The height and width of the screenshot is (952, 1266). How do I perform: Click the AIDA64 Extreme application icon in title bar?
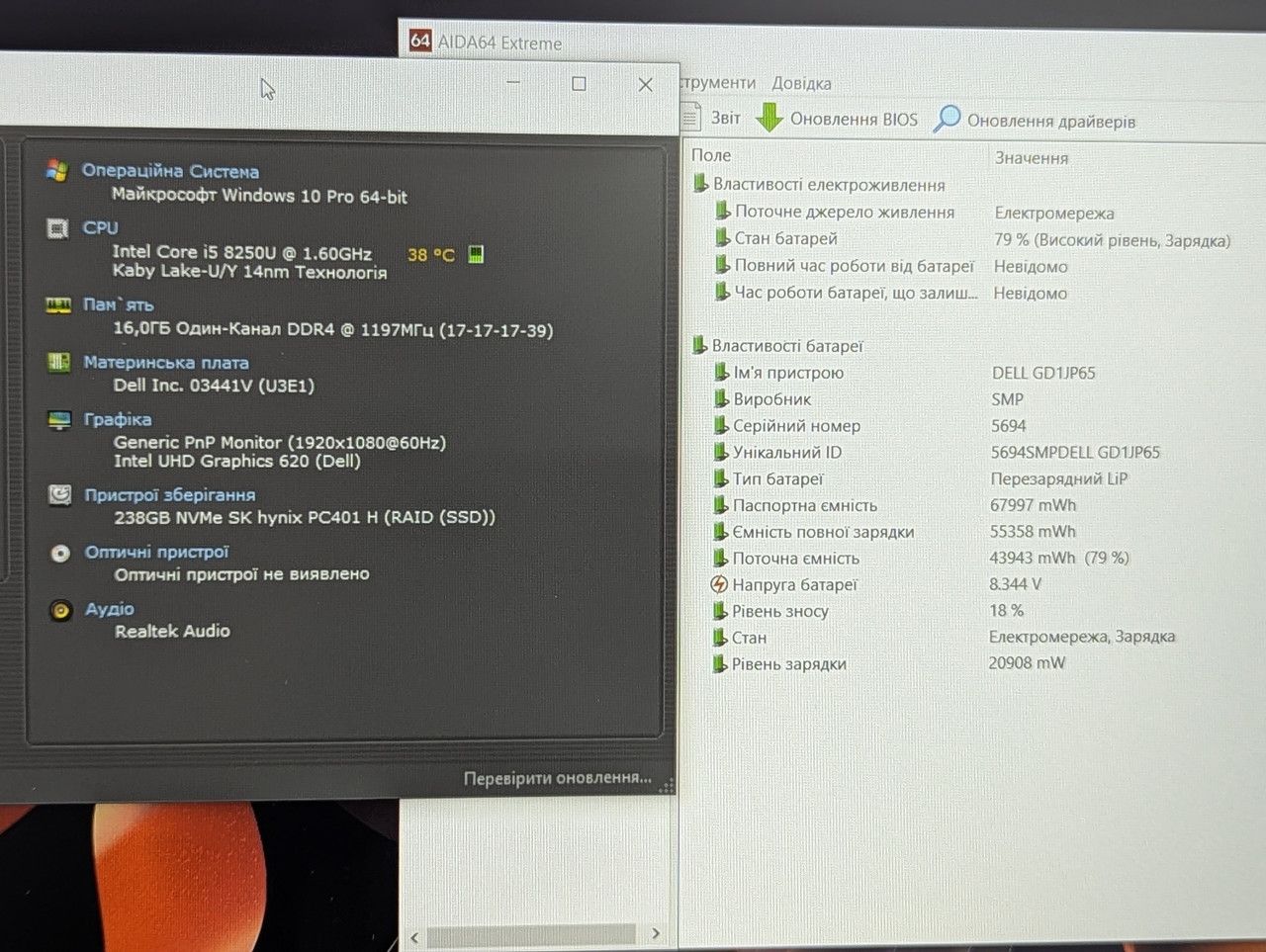click(420, 41)
